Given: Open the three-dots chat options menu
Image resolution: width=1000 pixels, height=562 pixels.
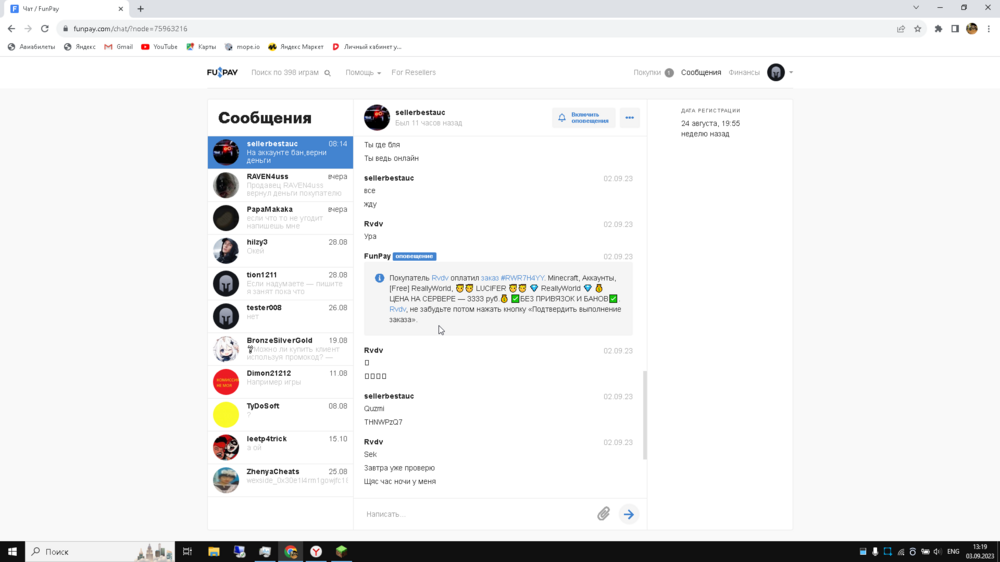Looking at the screenshot, I should point(629,117).
